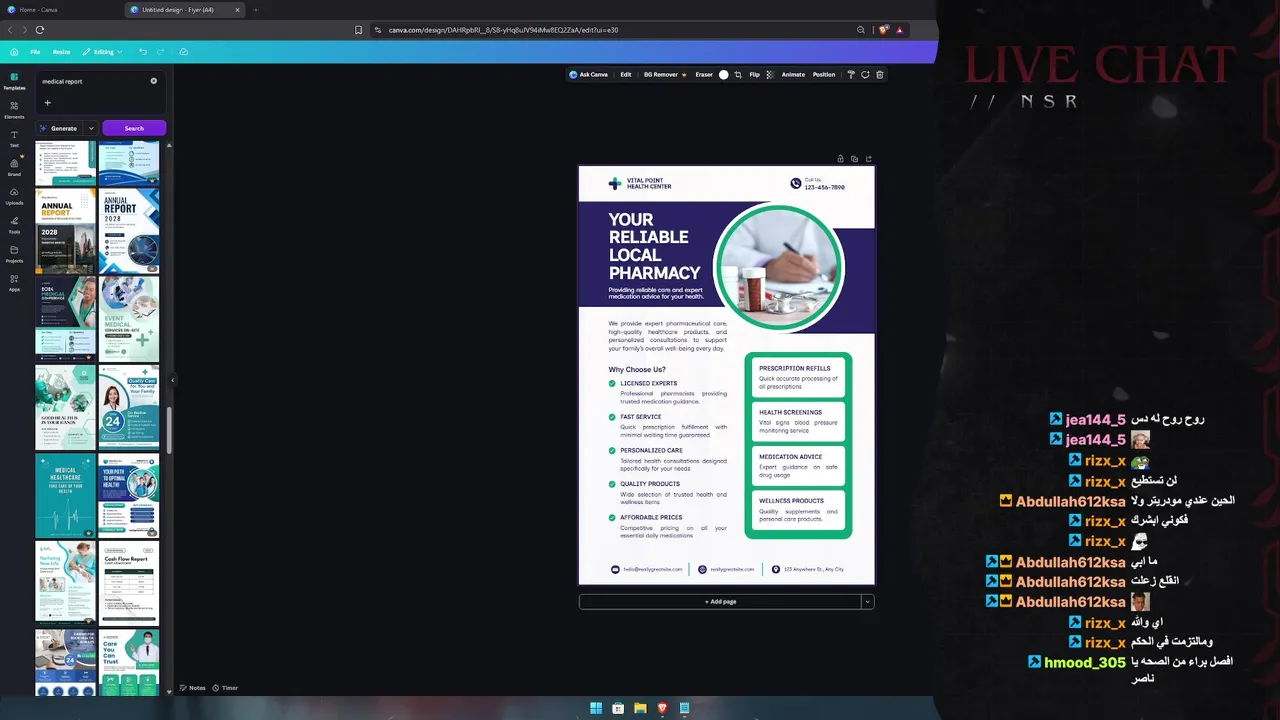Screen dimensions: 1280x720
Task: Select the Care You Can Trust template
Action: (129, 663)
